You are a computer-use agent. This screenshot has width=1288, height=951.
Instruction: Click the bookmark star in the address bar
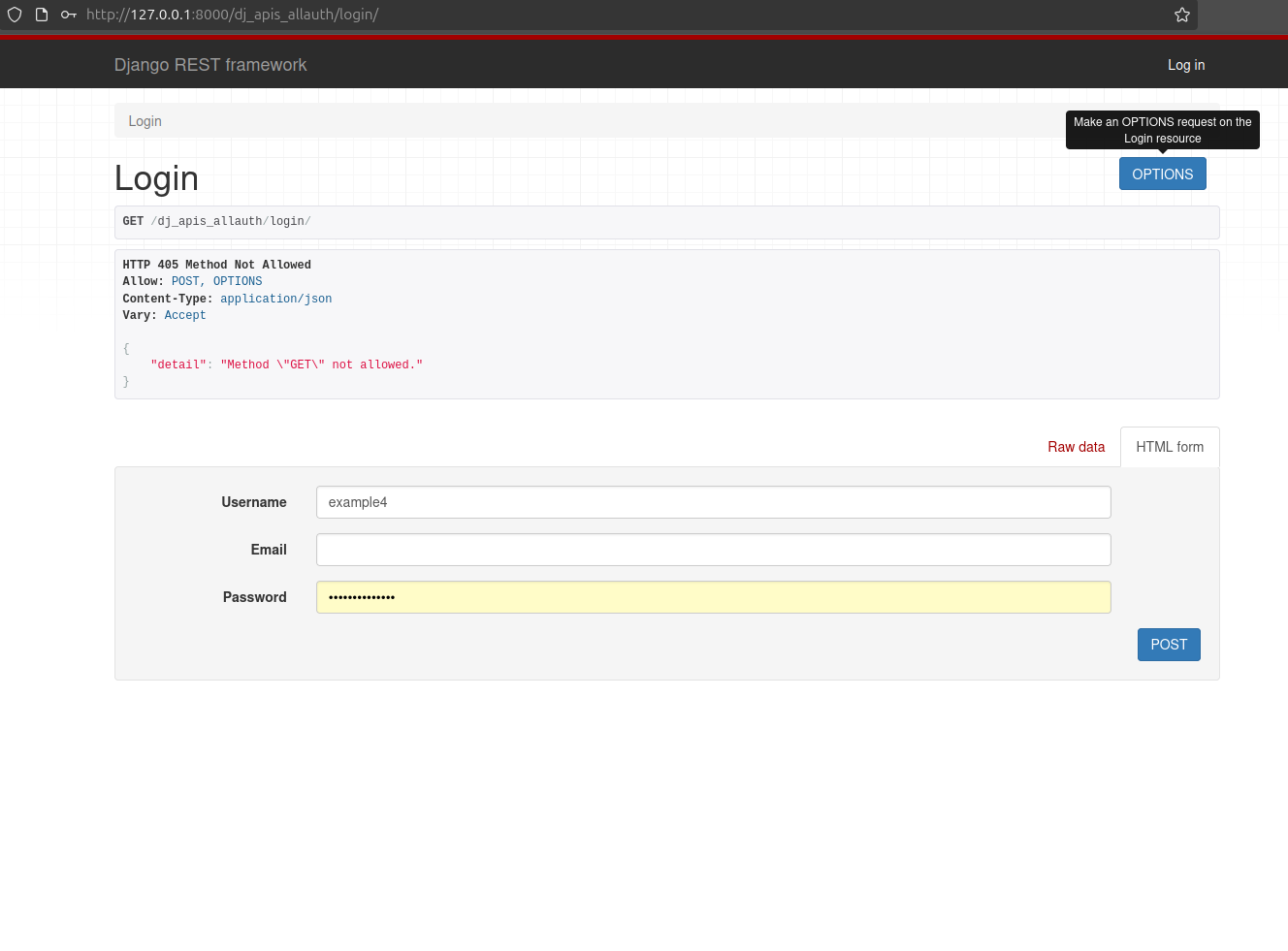[x=1181, y=15]
